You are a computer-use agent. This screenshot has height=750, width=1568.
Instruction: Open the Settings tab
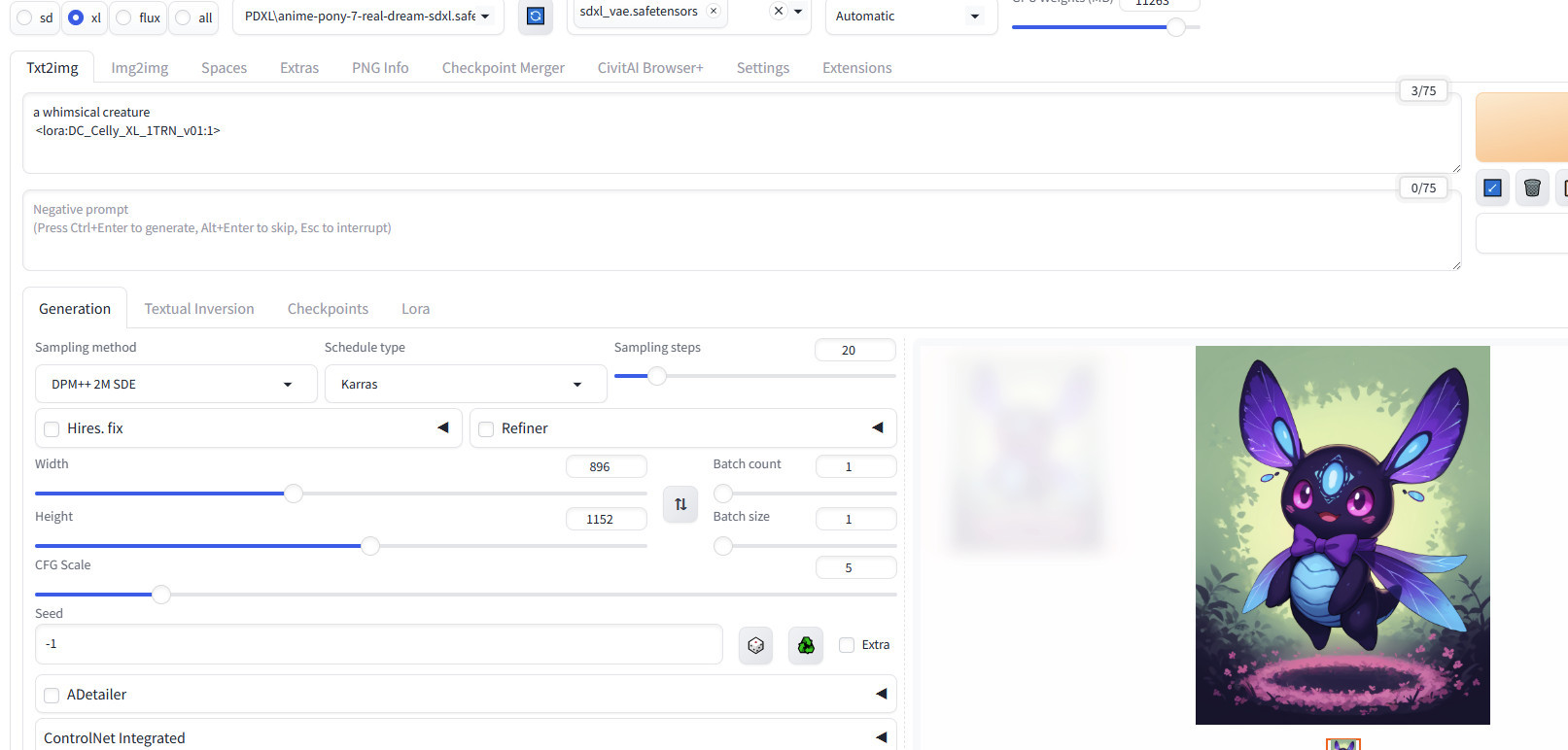[x=763, y=68]
